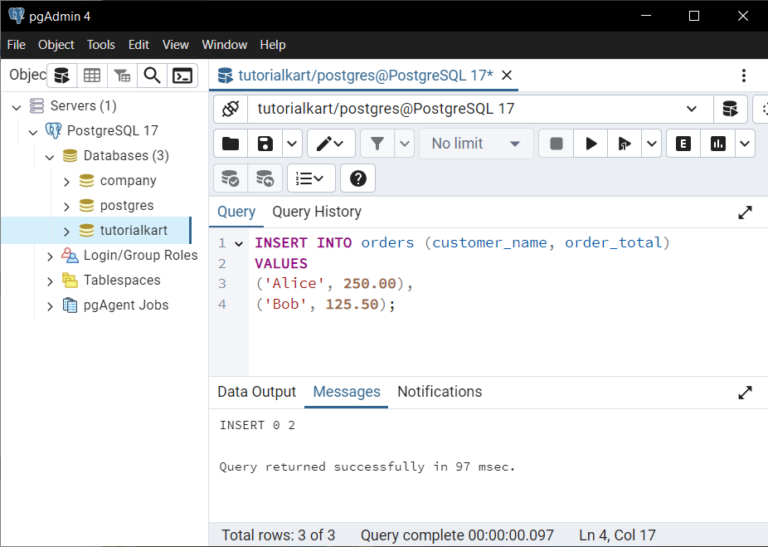Viewport: 768px width, 547px height.
Task: Click the connection status plug icon
Action: (231, 109)
